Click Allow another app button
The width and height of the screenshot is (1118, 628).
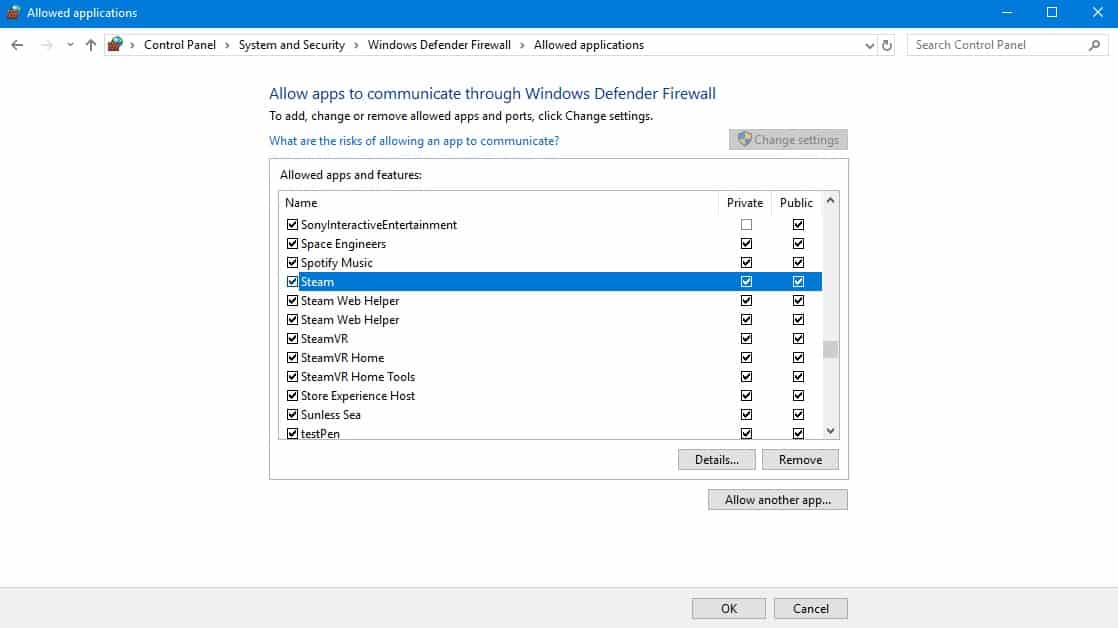tap(778, 500)
